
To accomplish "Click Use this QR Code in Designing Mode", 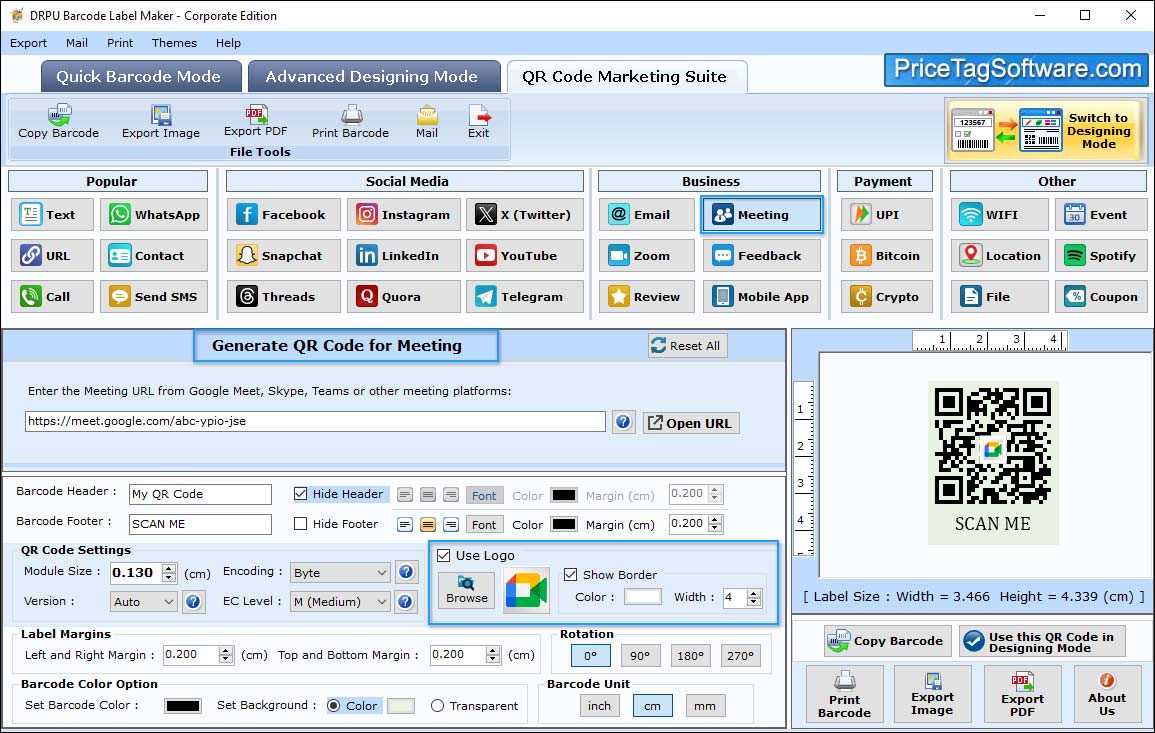I will [1042, 642].
